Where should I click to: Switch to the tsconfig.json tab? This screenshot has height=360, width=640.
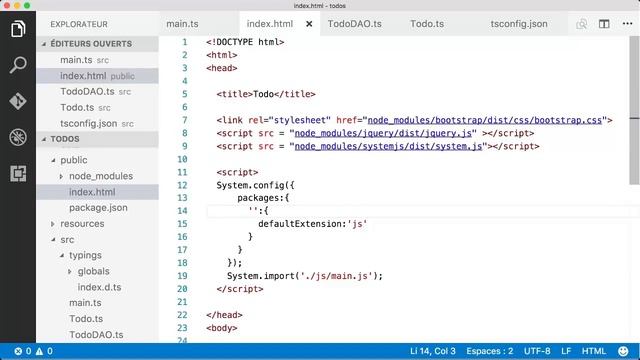[x=519, y=24]
